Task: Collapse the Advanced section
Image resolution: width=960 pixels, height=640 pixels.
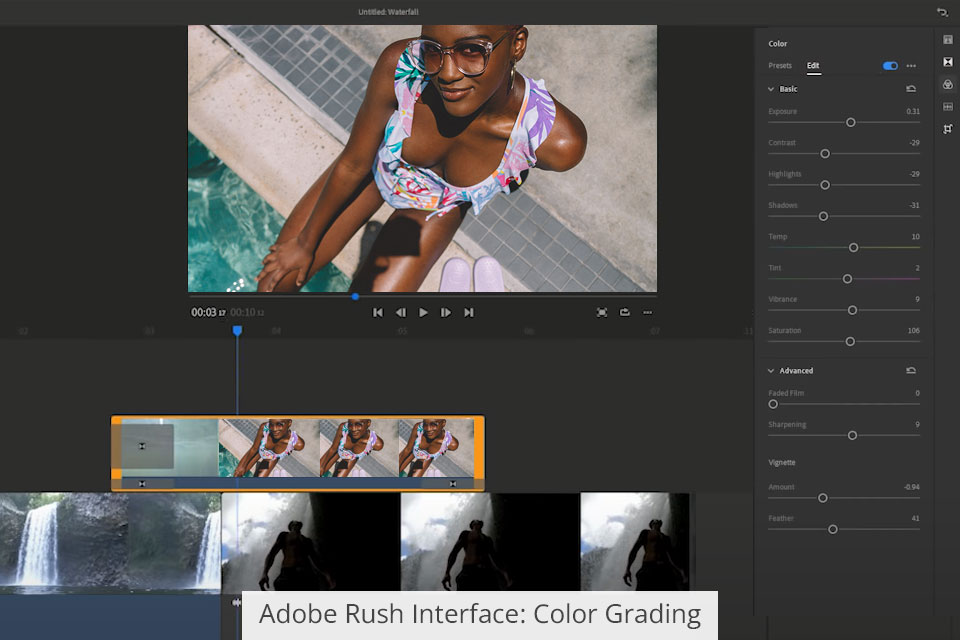Action: (x=771, y=371)
